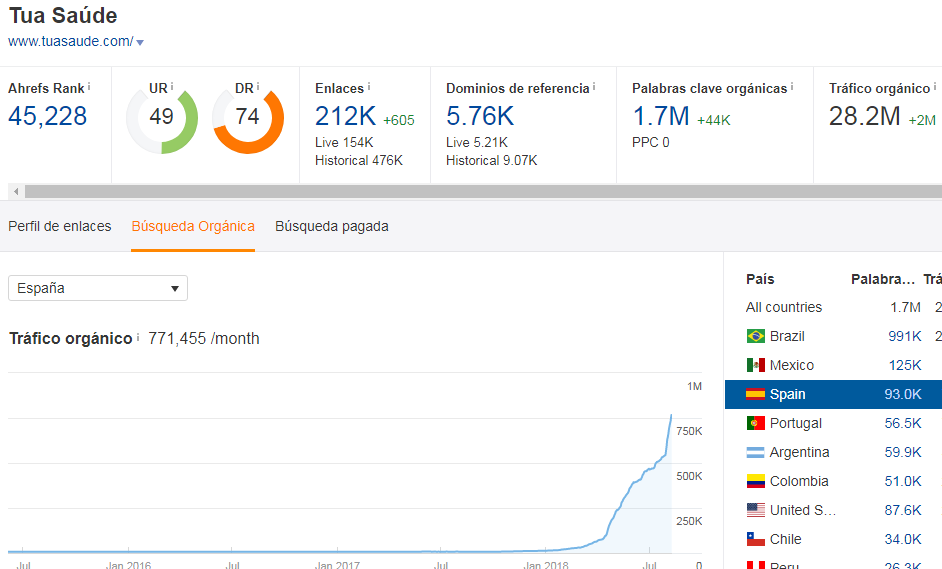Click the DR 74 donut gauge

(248, 117)
